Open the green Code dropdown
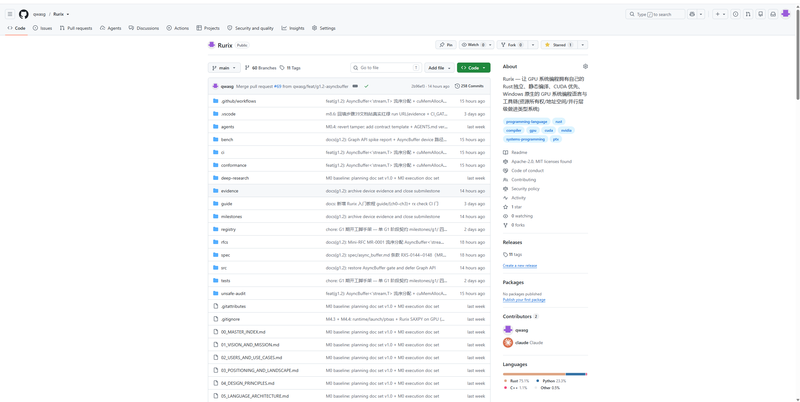Image resolution: width=800 pixels, height=402 pixels. point(473,68)
